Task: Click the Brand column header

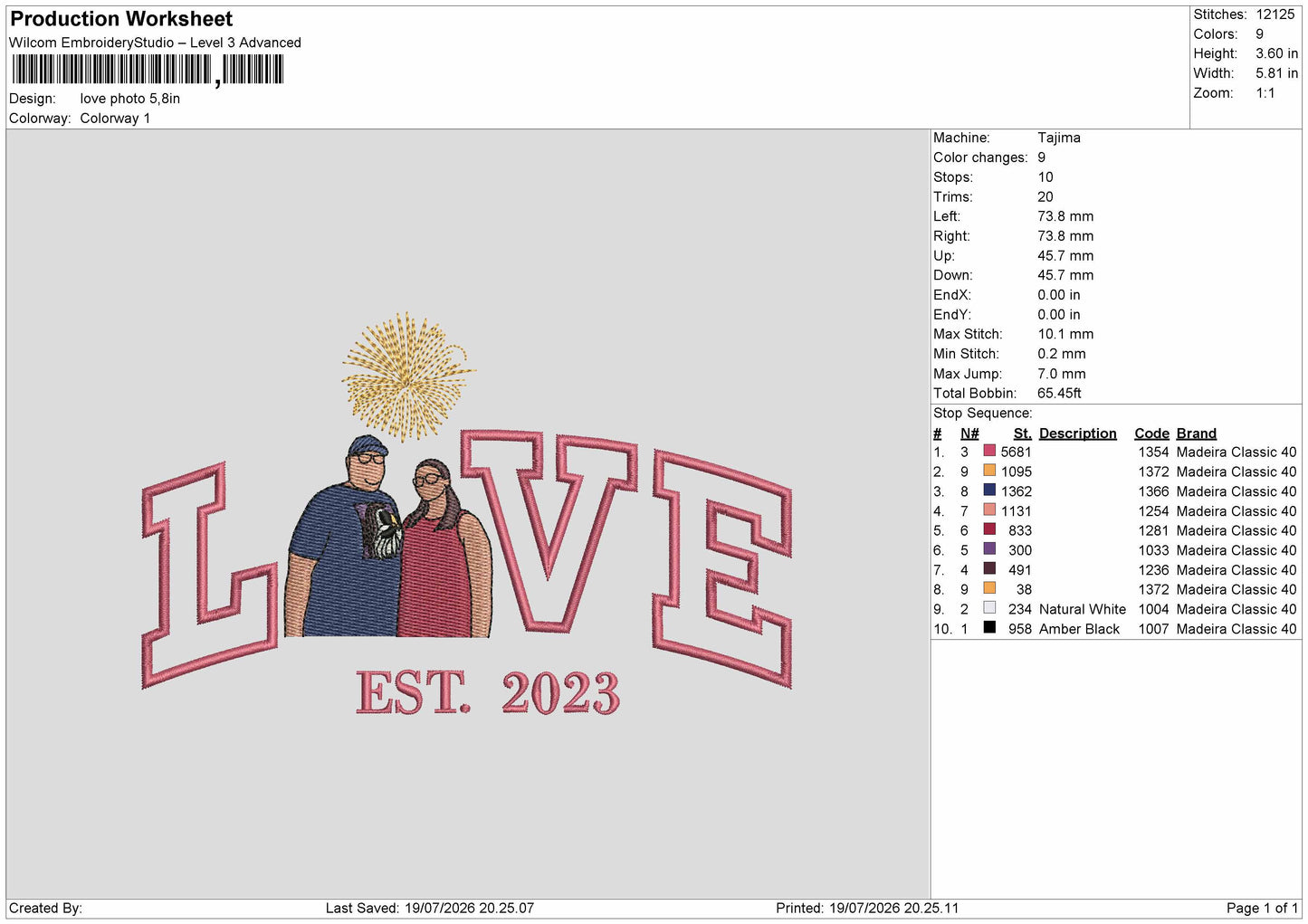Action: click(1197, 433)
